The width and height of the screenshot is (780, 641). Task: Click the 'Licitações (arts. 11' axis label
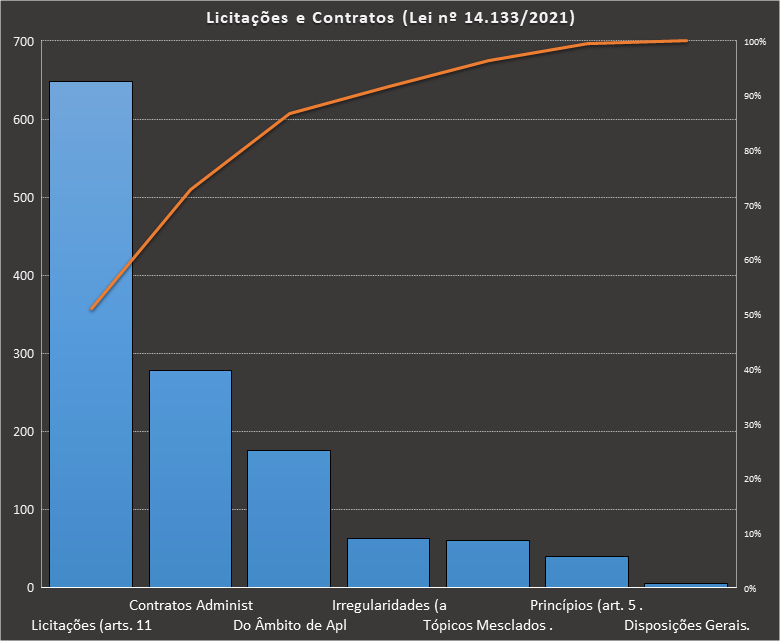click(92, 626)
